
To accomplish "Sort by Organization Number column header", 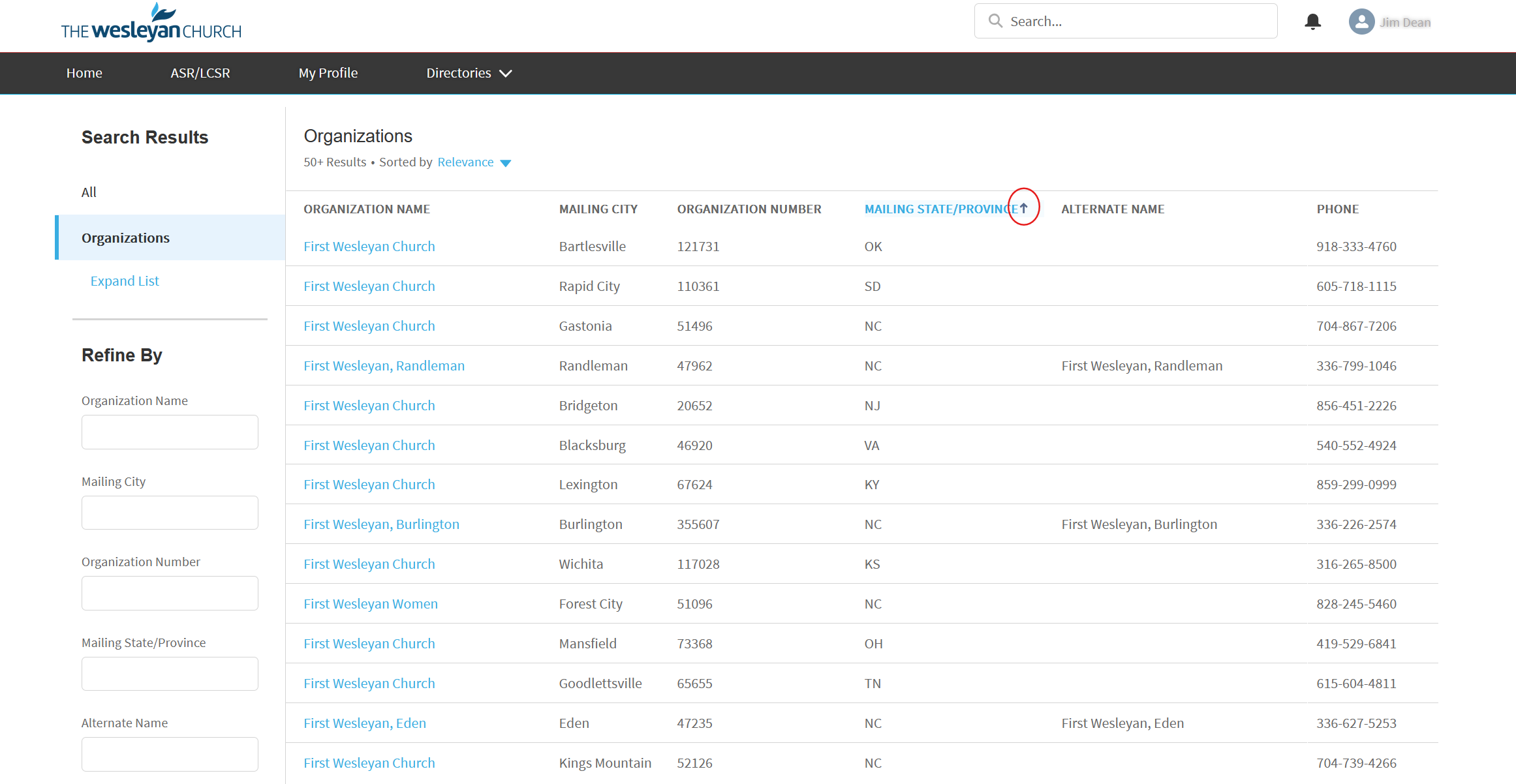I will [x=749, y=209].
